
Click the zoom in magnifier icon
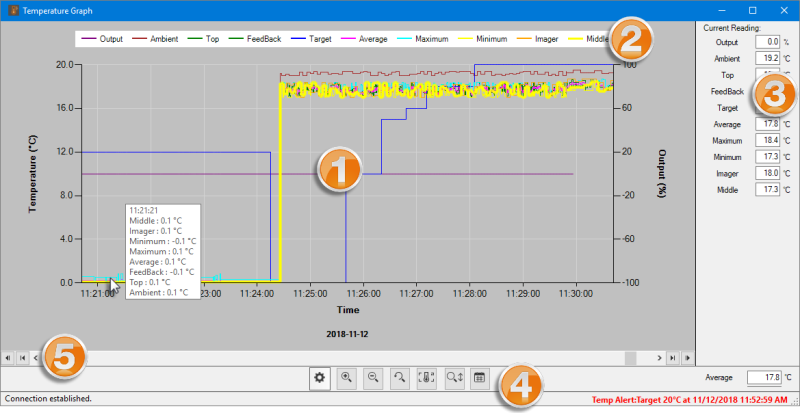coord(347,378)
